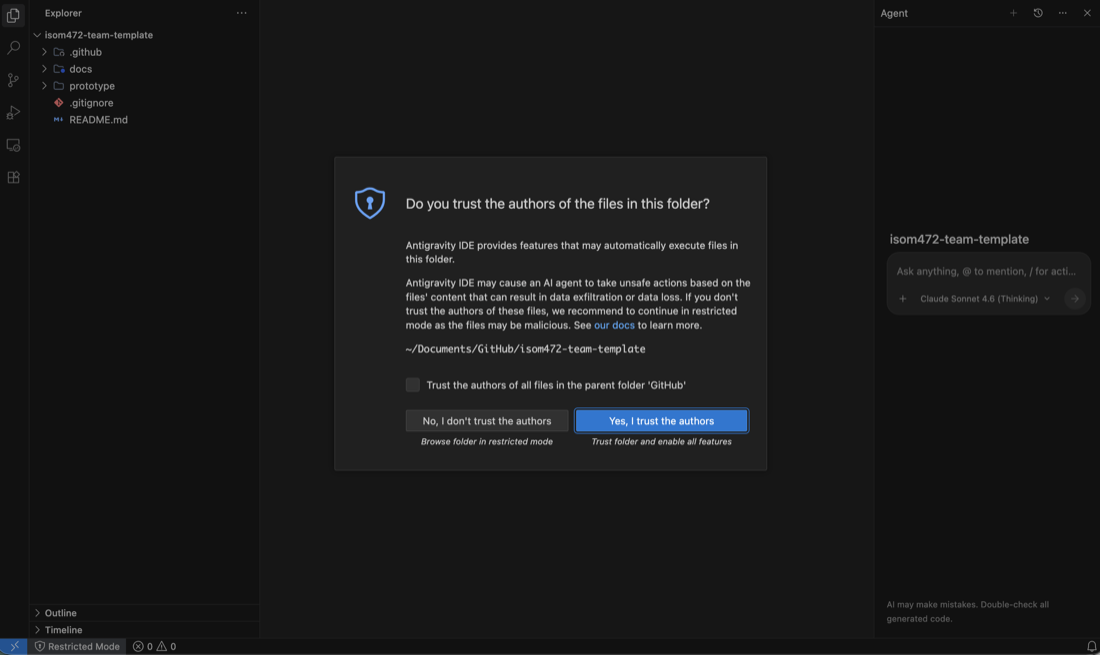Screen dimensions: 1100x655
Task: Open the Source Control view
Action: click(13, 80)
